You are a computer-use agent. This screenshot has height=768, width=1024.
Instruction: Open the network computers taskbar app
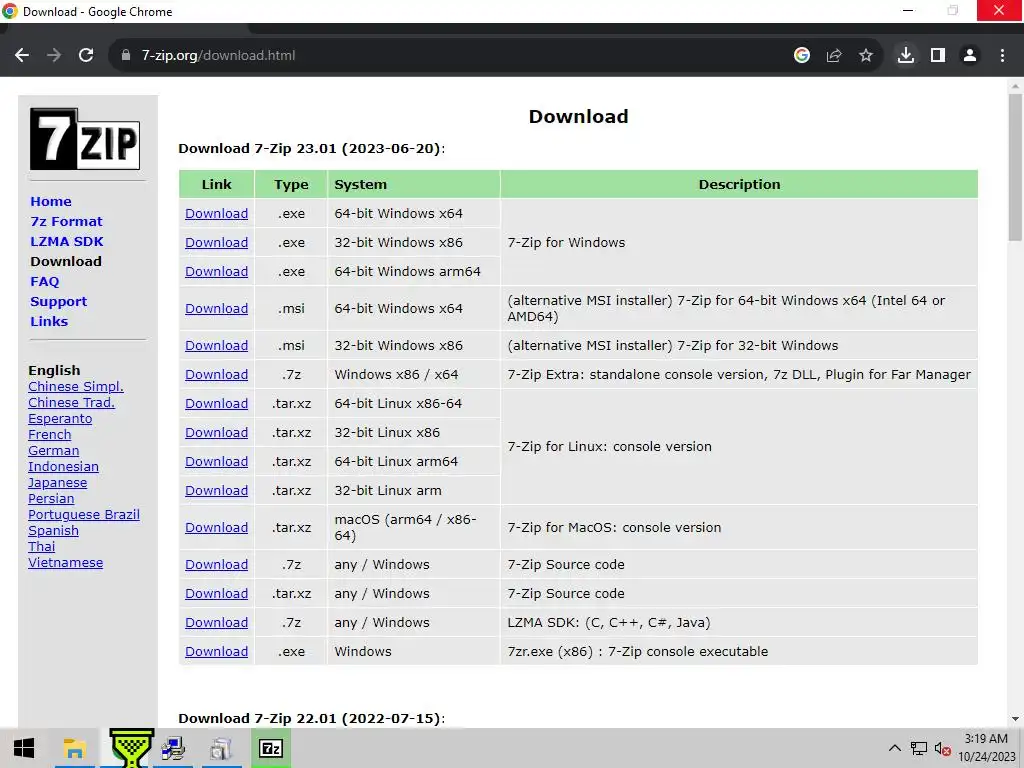173,748
